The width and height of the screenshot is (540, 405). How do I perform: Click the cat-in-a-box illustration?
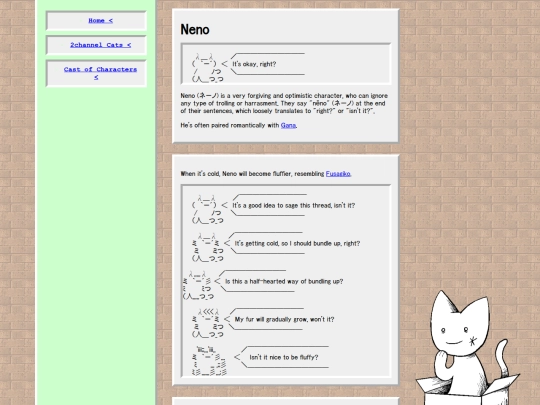pyautogui.click(x=468, y=348)
